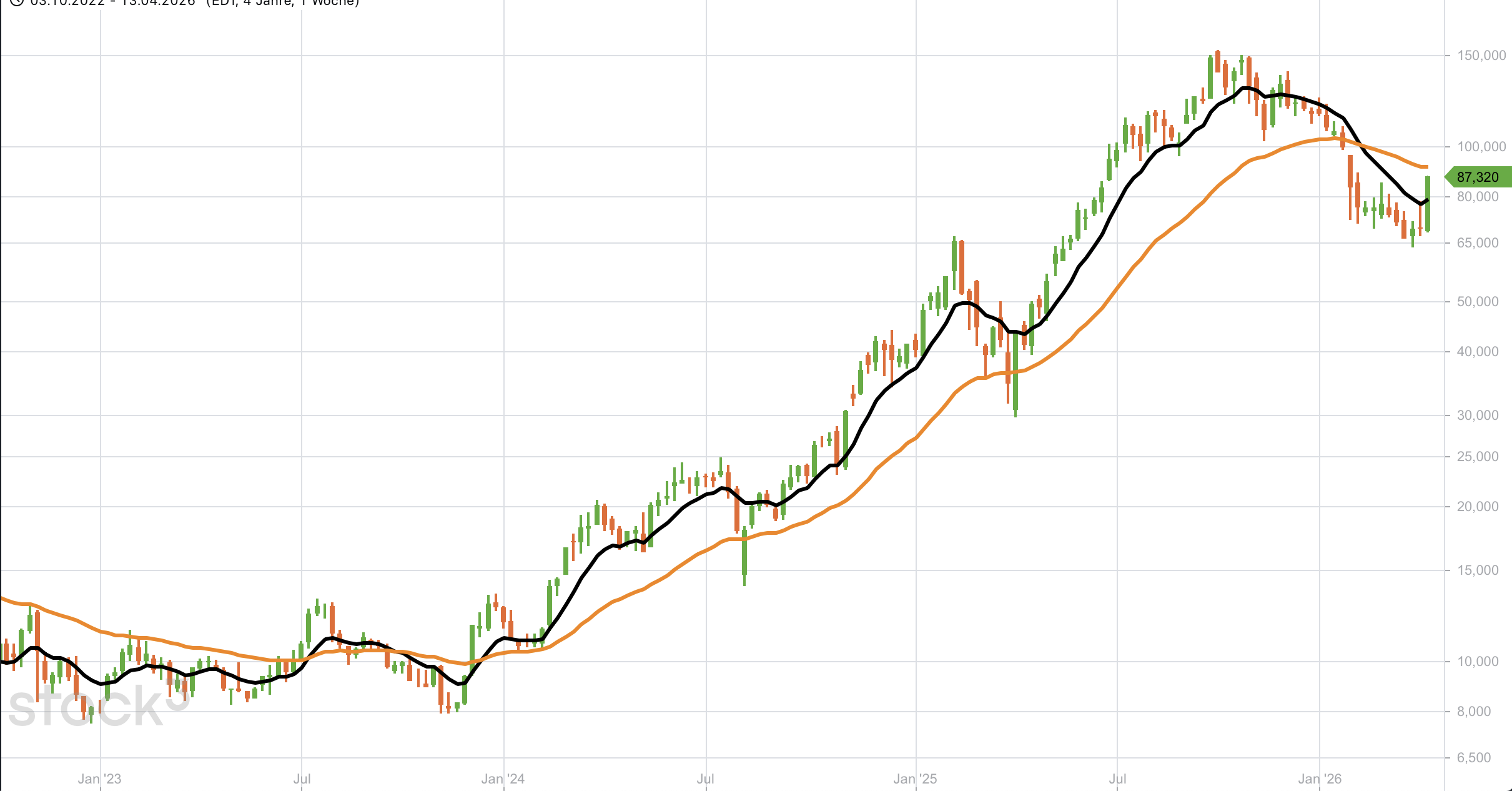
Task: Click the Jul label between Jan '25 and Jan '26
Action: pos(1117,779)
